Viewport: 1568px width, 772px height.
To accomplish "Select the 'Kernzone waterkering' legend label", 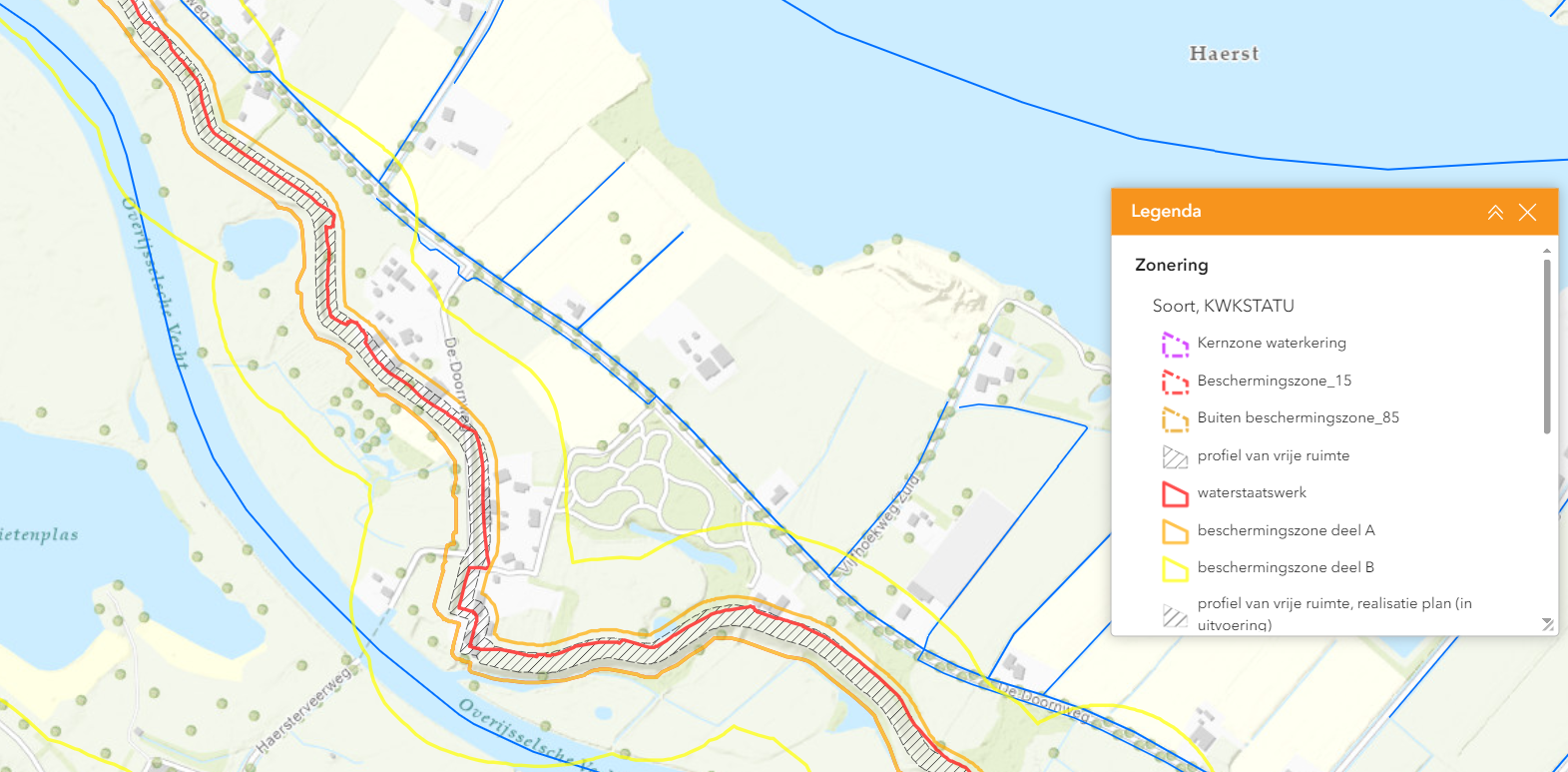I will (x=1272, y=343).
